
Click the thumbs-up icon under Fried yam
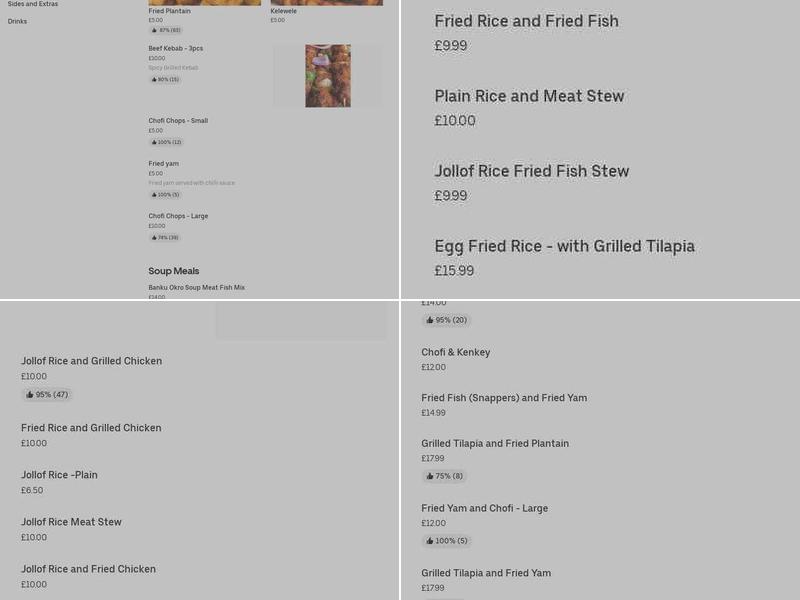point(153,194)
